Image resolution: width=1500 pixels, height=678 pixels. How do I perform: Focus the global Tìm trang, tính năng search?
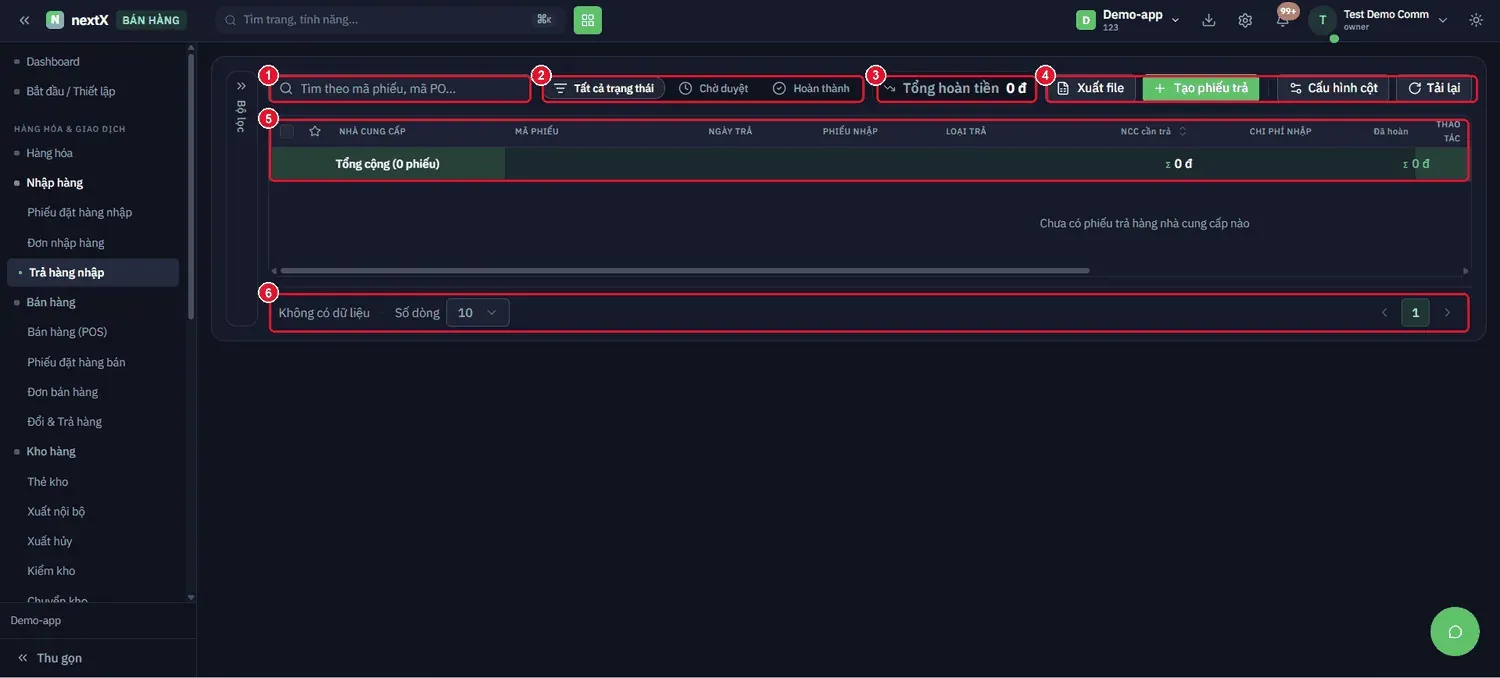[390, 20]
